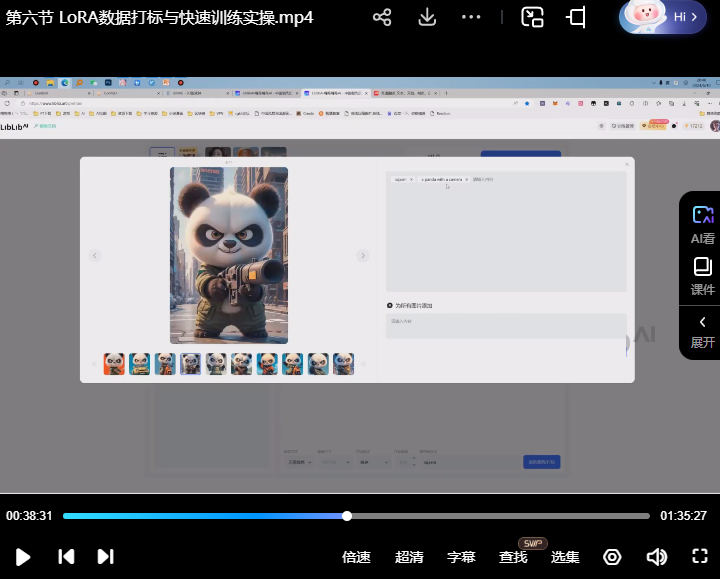The image size is (720, 579).
Task: Toggle the 字幕 subtitles option
Action: pyautogui.click(x=461, y=557)
